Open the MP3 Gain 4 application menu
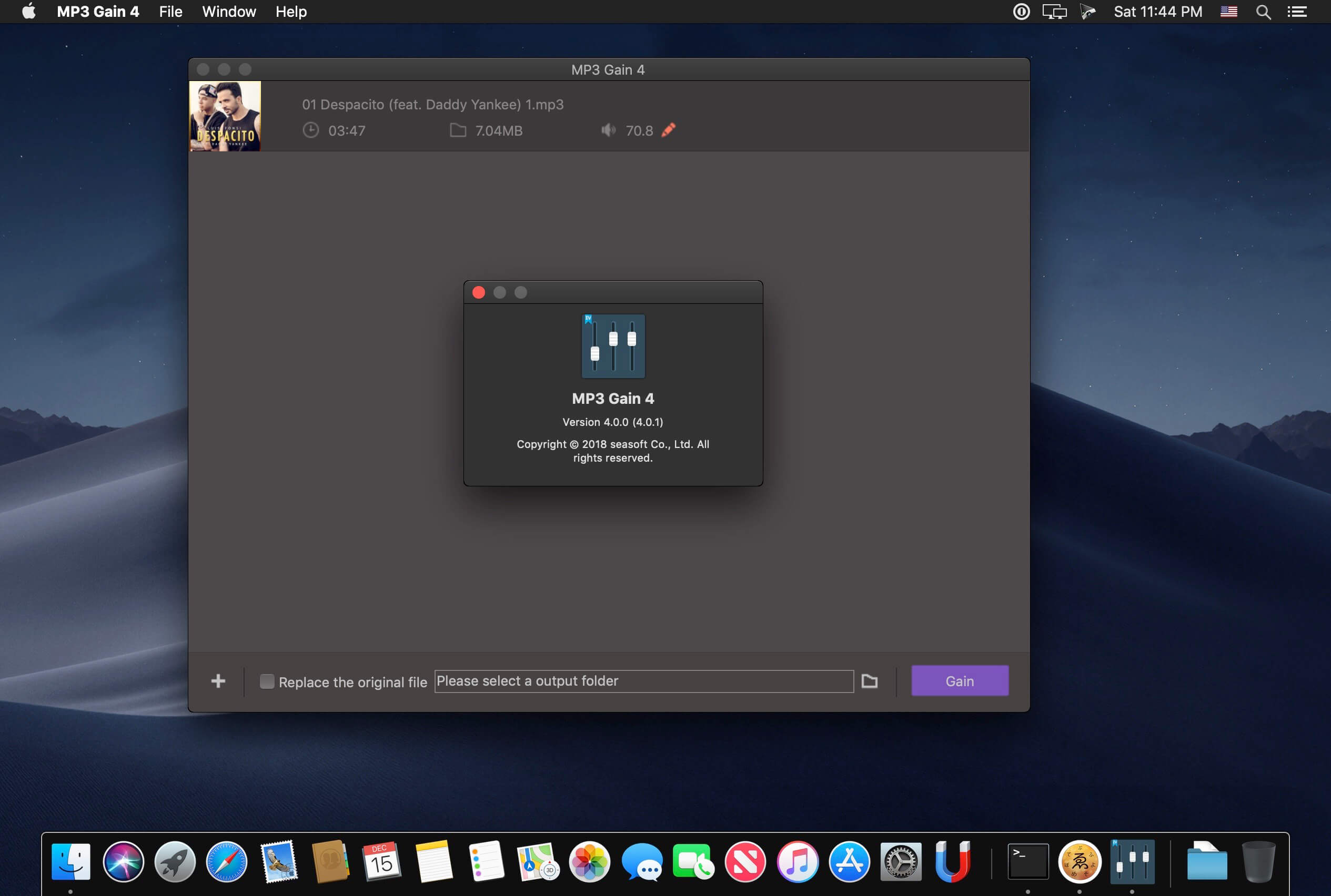Image resolution: width=1331 pixels, height=896 pixels. [x=98, y=12]
